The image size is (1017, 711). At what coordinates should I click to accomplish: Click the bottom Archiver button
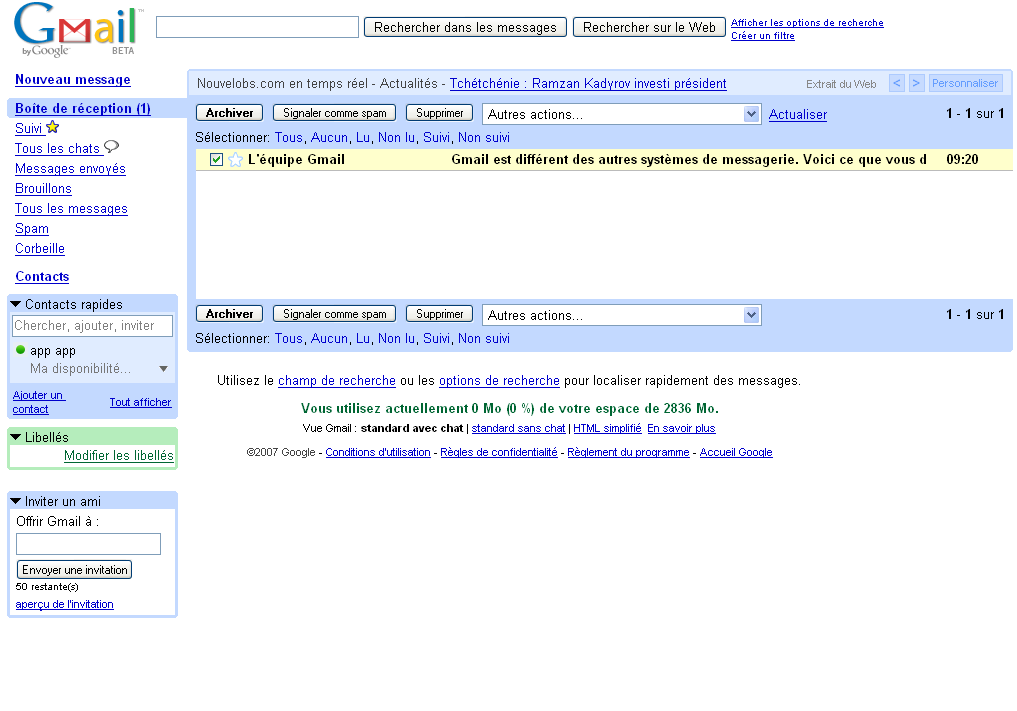[x=230, y=314]
